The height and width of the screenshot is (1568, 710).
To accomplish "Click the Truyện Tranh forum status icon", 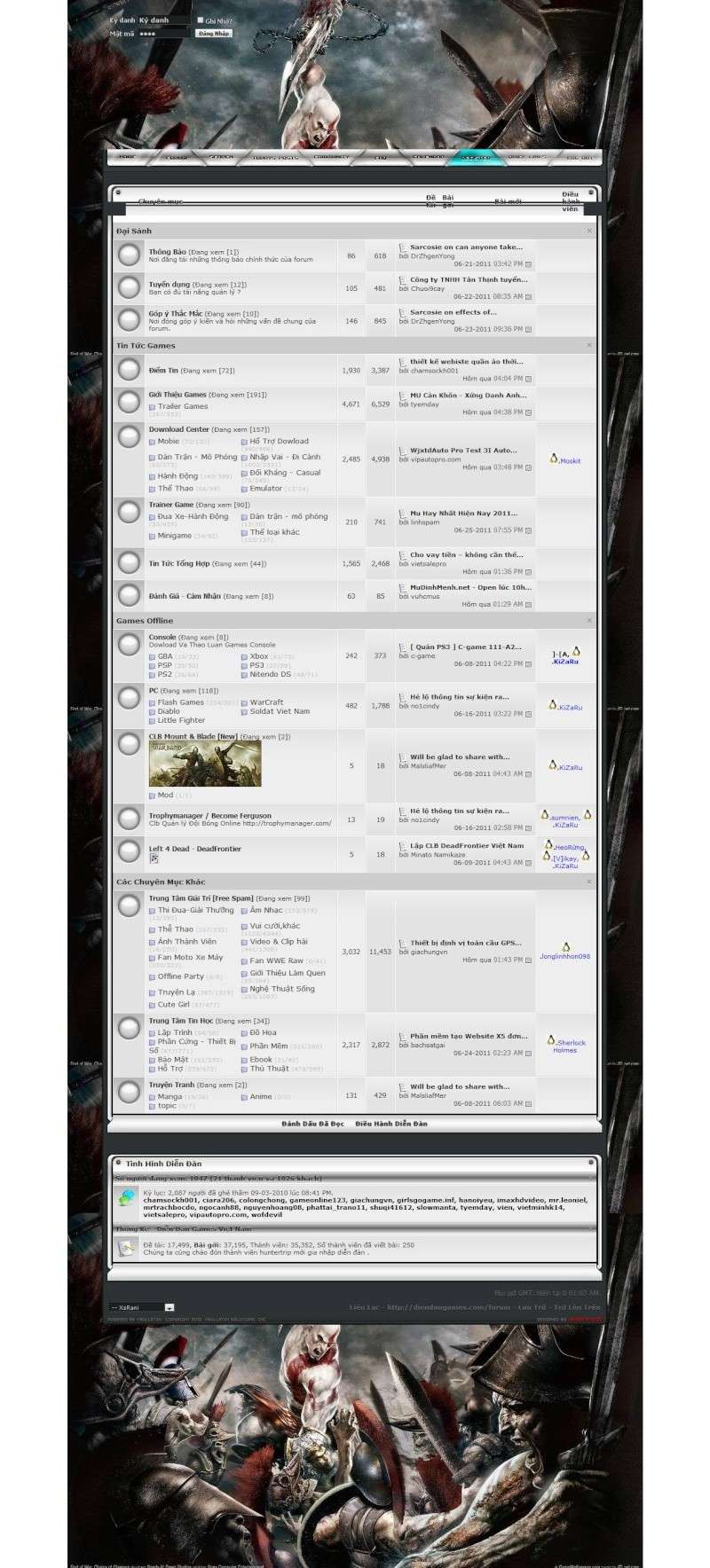I will click(130, 1092).
